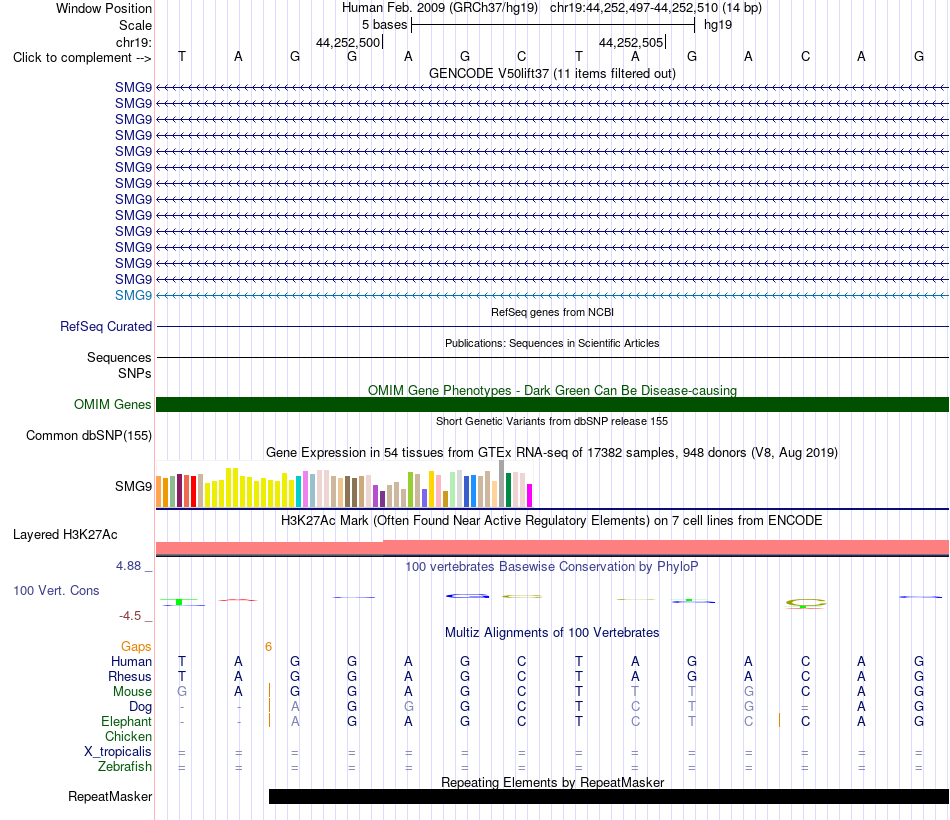Click the orange gap count '6'

click(x=268, y=647)
